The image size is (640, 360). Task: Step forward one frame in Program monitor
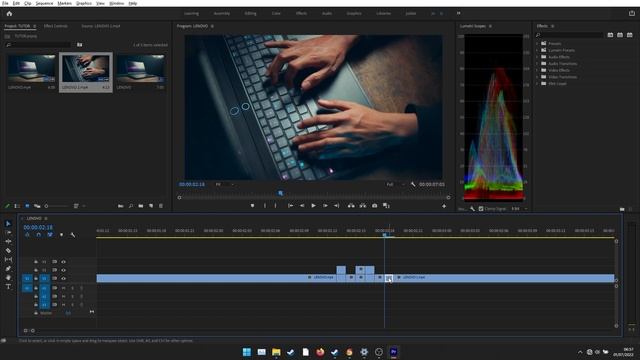[325, 206]
